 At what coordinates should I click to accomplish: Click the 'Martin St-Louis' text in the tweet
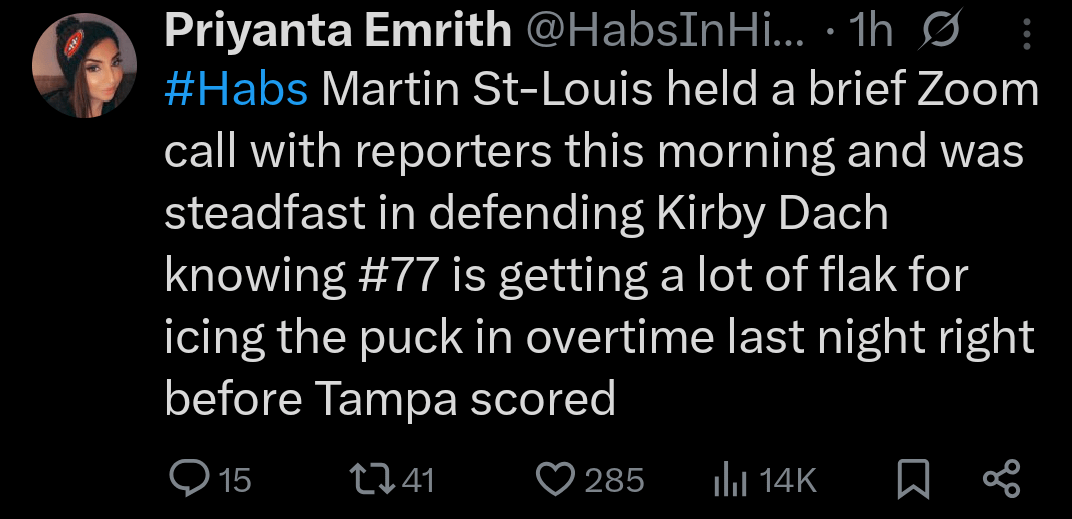(486, 90)
